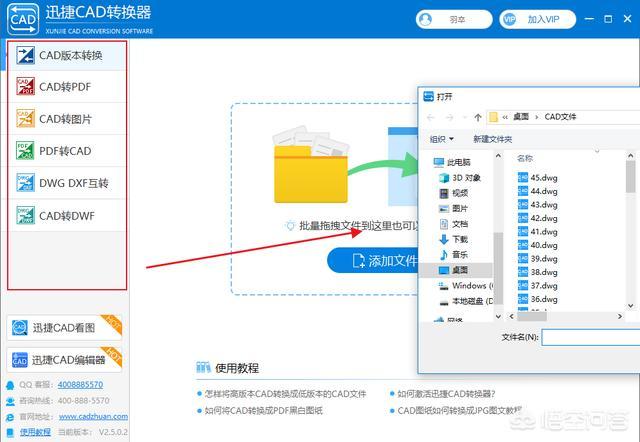Open the user account button
Screen dimensions: 640x442
[454, 19]
